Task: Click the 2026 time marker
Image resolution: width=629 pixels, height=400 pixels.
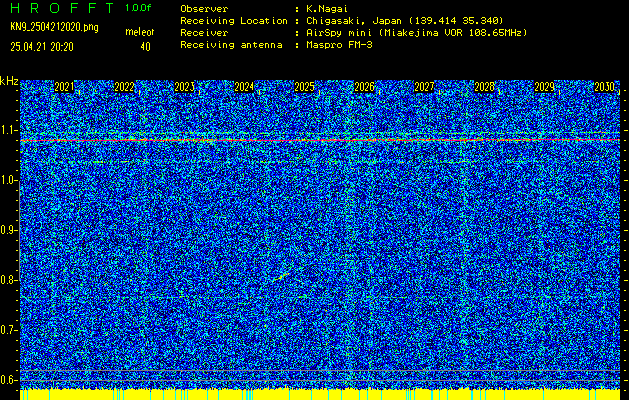Action: [x=364, y=87]
